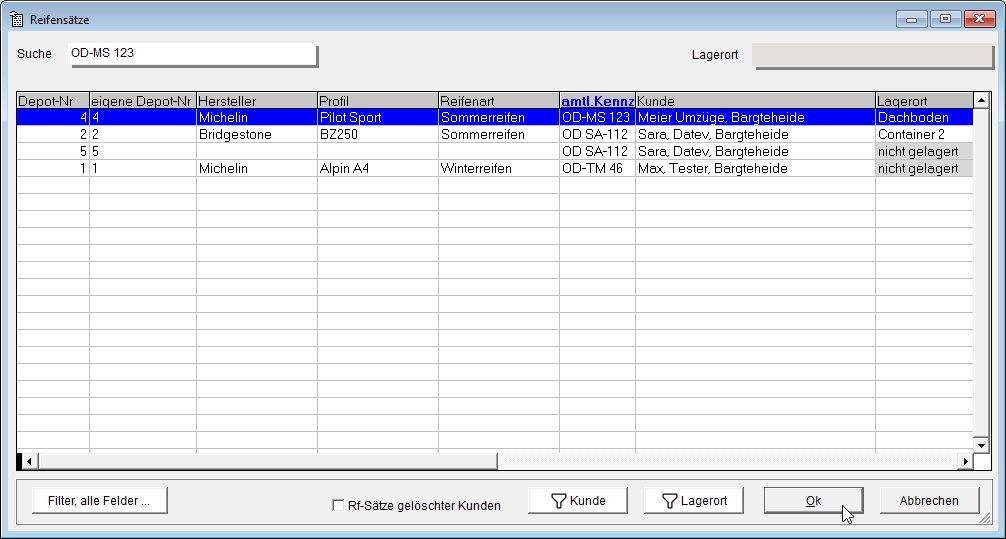Screen dimensions: 1006x539
Task: Click Sommerreifen in the Bridgestone row
Action: (499, 135)
